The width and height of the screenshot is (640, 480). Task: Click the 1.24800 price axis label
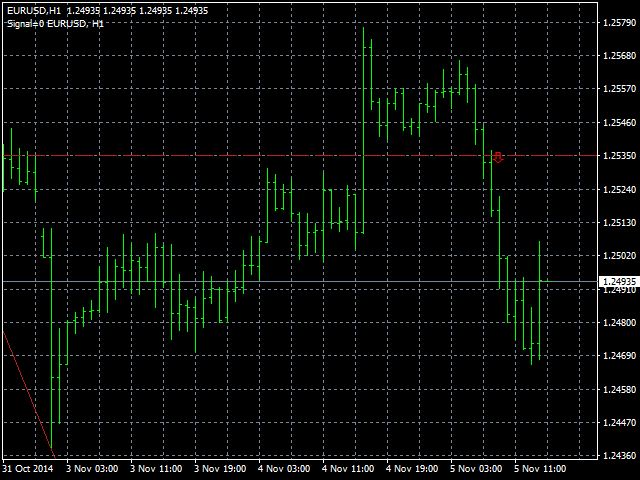619,323
